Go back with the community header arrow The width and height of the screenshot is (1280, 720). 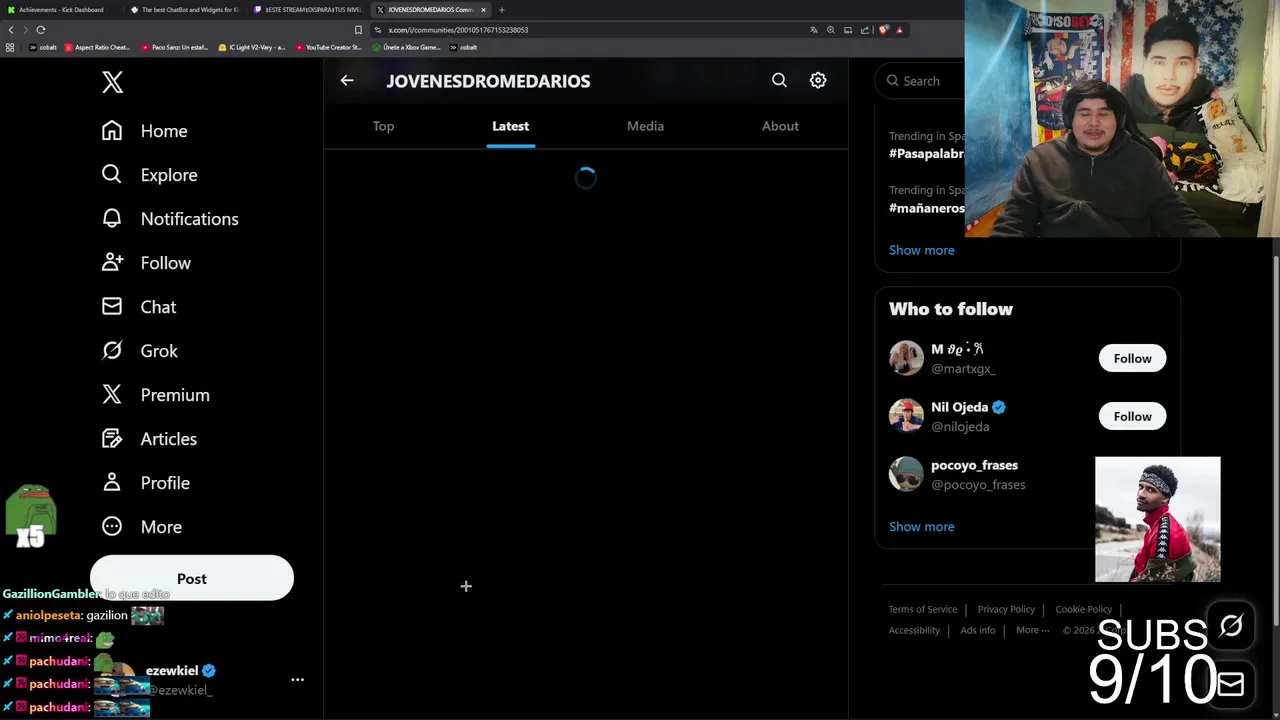point(347,81)
